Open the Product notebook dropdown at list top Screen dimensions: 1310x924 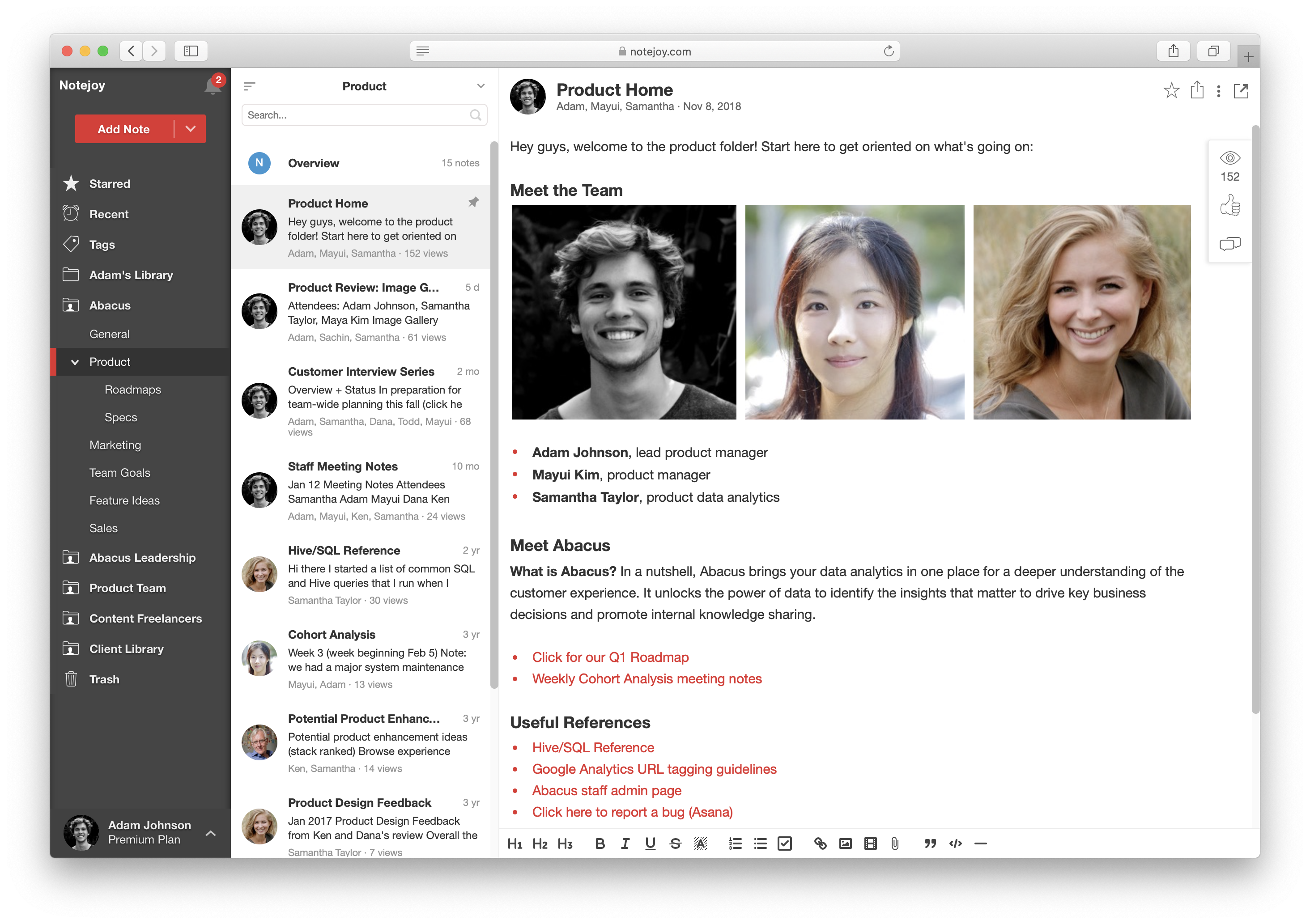coord(481,85)
